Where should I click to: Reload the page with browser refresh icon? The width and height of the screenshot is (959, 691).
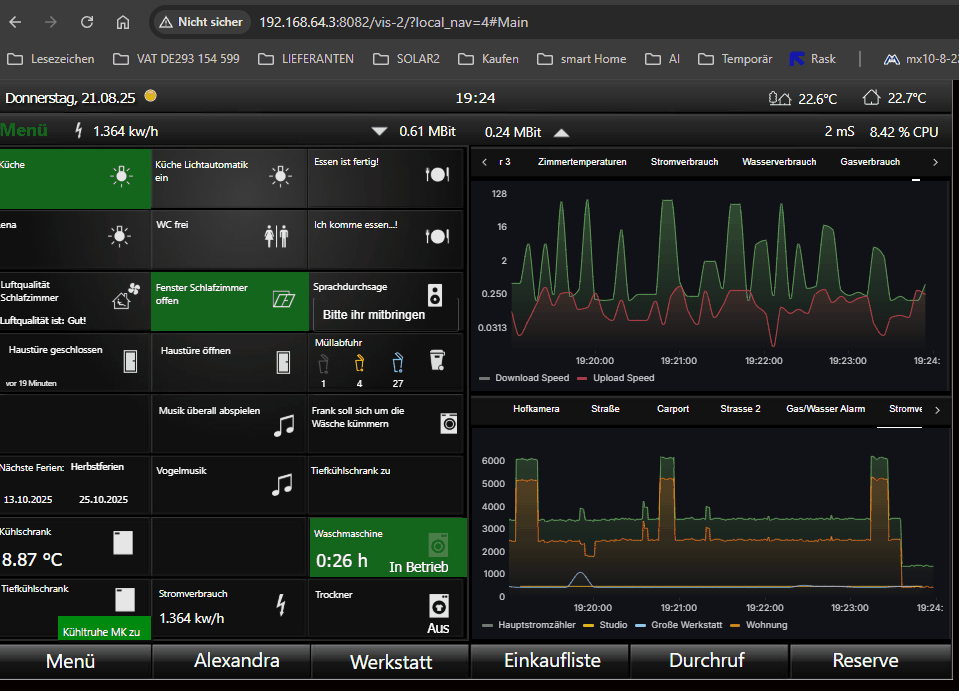tap(87, 22)
